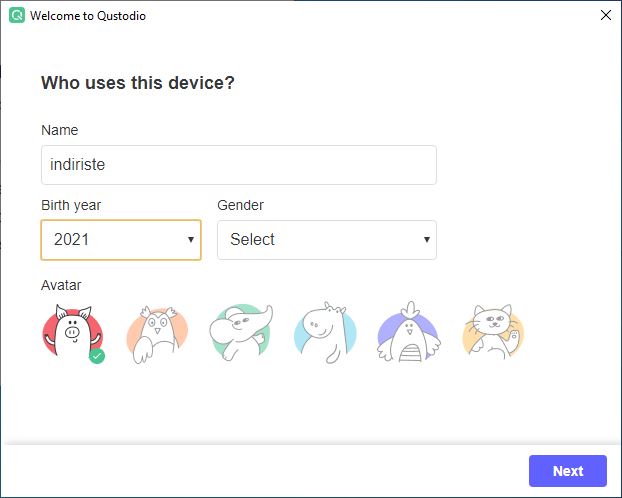622x498 pixels.
Task: Select the pig avatar
Action: [x=73, y=333]
